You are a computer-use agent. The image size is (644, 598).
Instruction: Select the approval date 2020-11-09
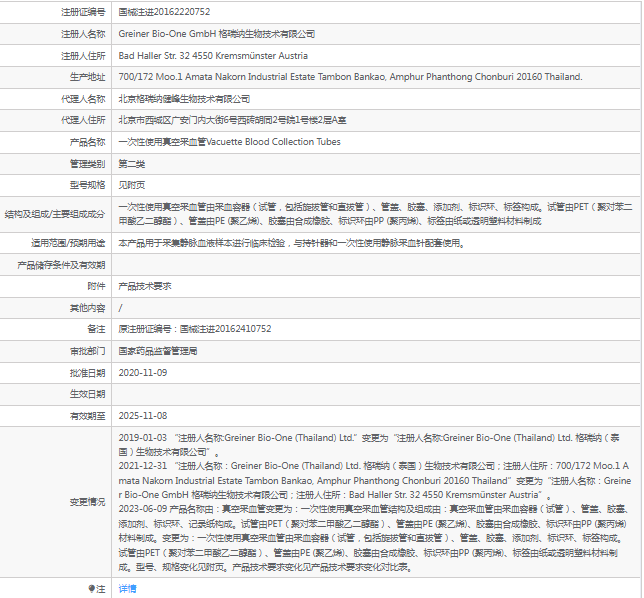click(x=143, y=373)
